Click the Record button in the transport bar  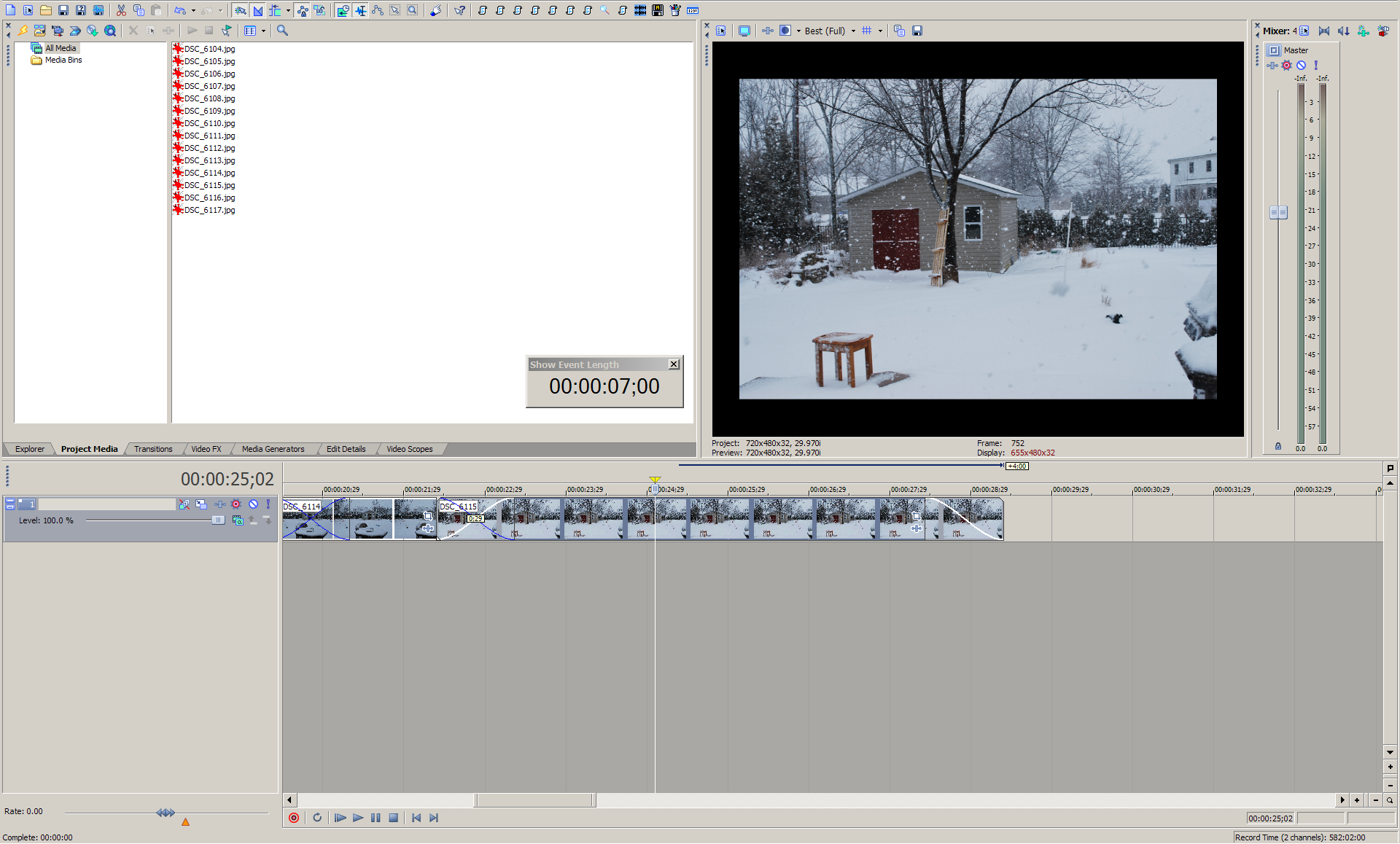[x=294, y=818]
